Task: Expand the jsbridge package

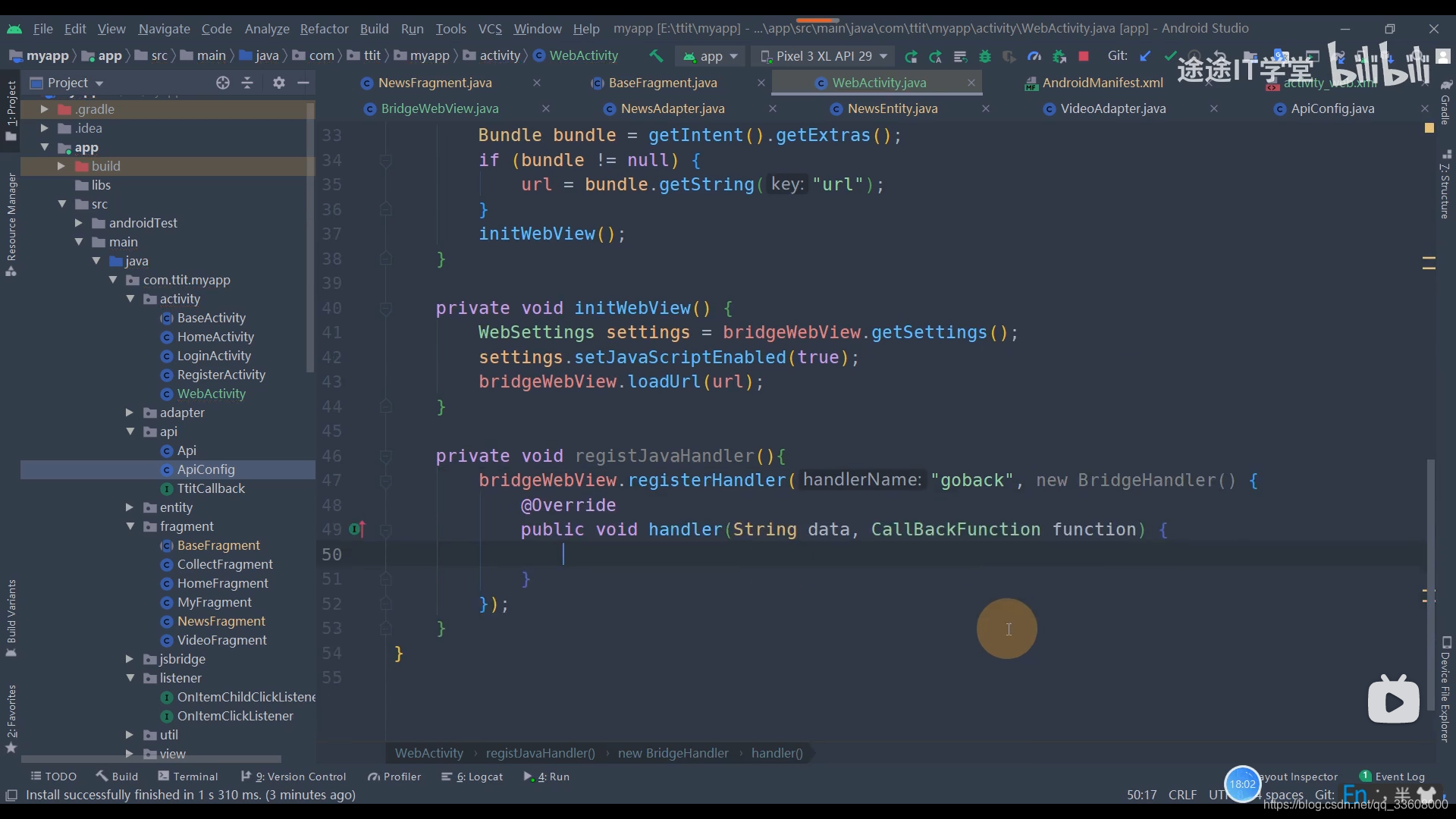Action: [x=130, y=659]
